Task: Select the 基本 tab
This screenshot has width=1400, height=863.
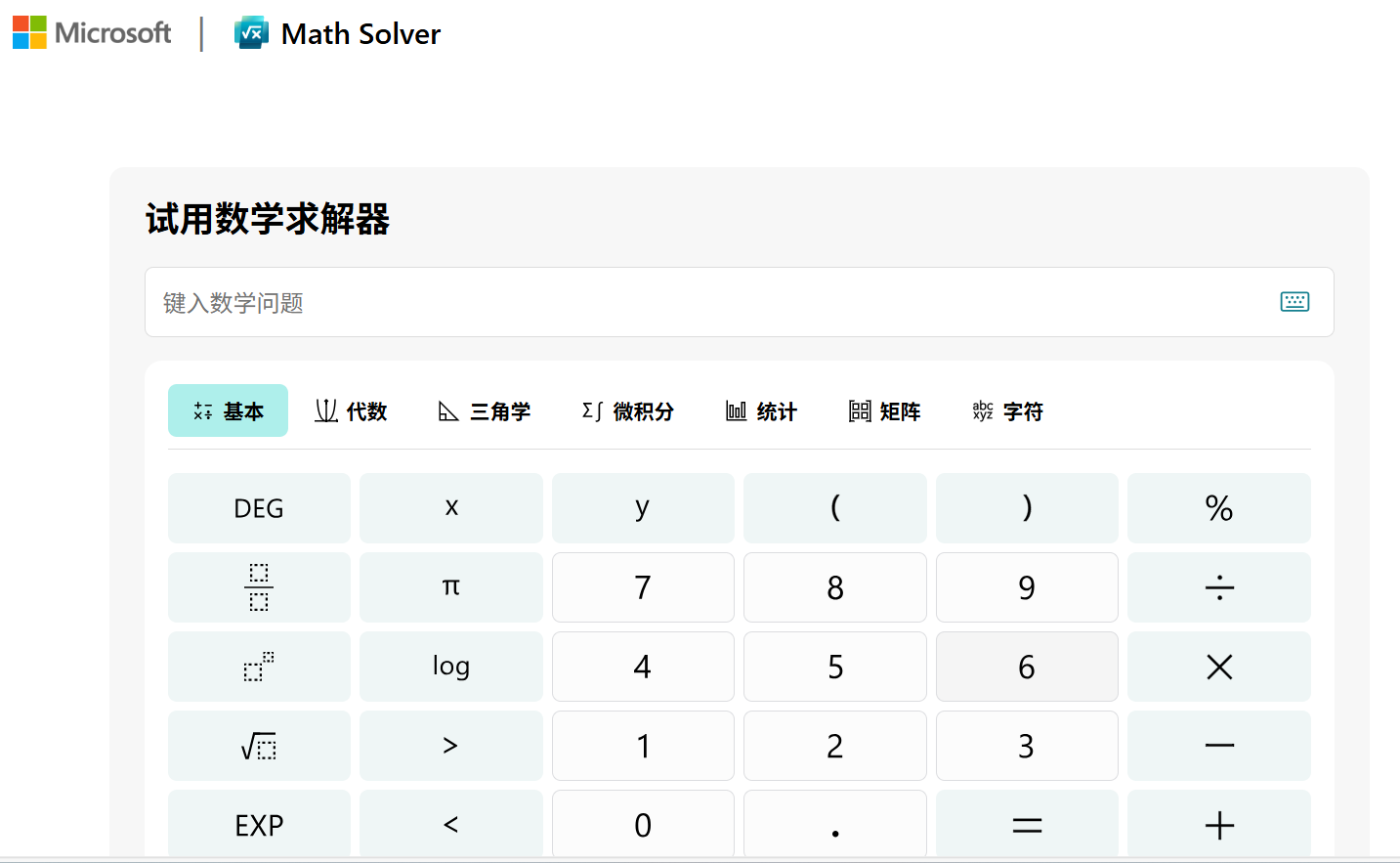Action: (x=228, y=410)
